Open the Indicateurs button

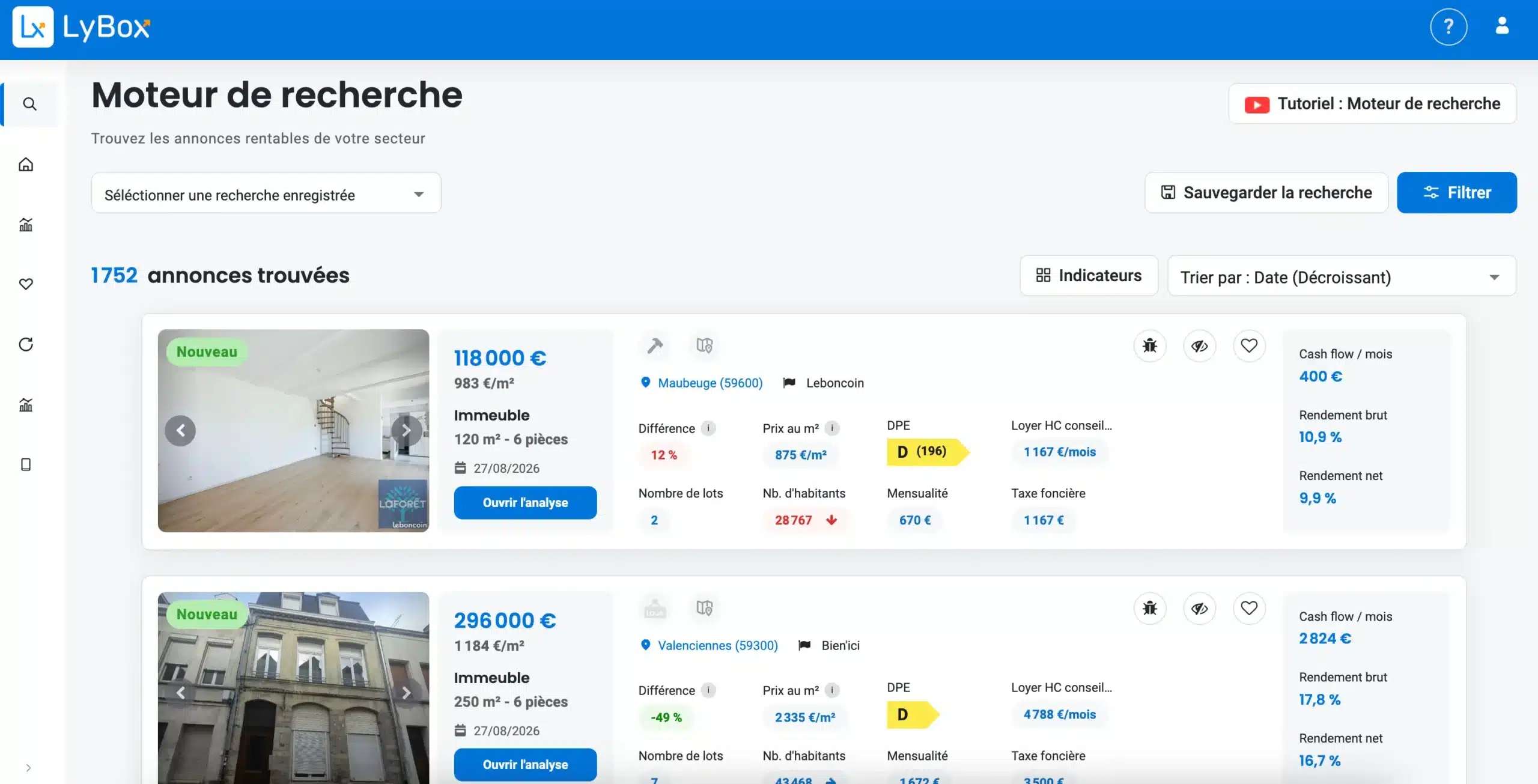(x=1089, y=276)
